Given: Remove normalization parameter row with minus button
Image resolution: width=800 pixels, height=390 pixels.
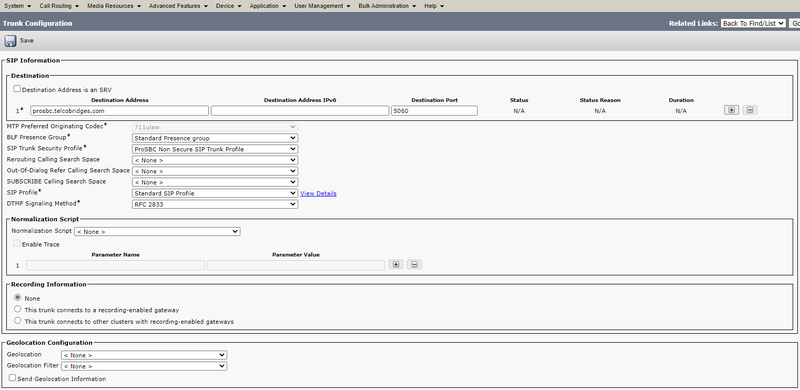Looking at the screenshot, I should [x=414, y=264].
